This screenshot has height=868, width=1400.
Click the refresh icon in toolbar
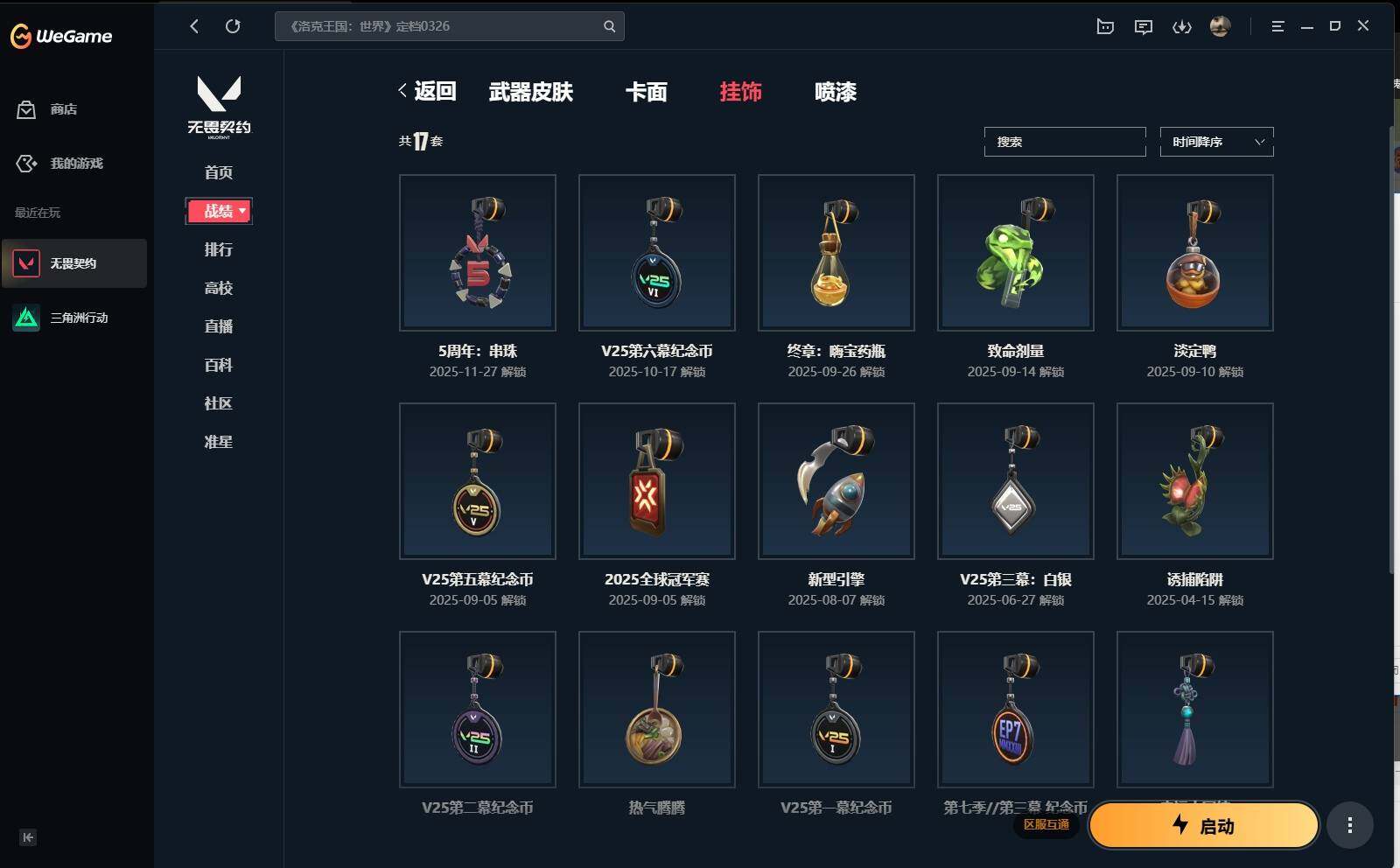233,26
